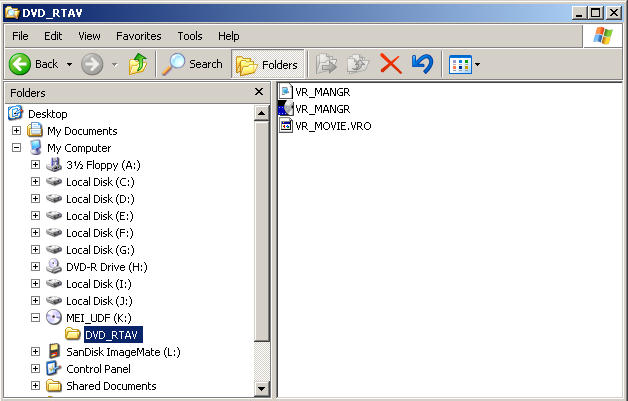Select My Documents folder icon
628x401 pixels.
[35, 130]
